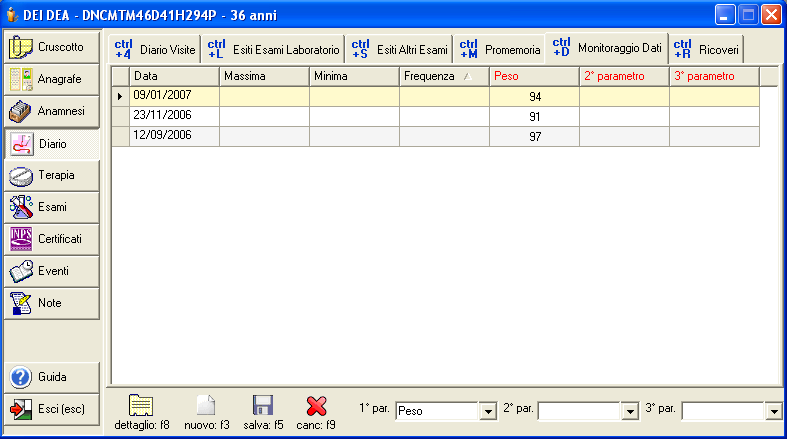The height and width of the screenshot is (439, 787).
Task: Delete entry with the red canc icon
Action: tap(317, 406)
